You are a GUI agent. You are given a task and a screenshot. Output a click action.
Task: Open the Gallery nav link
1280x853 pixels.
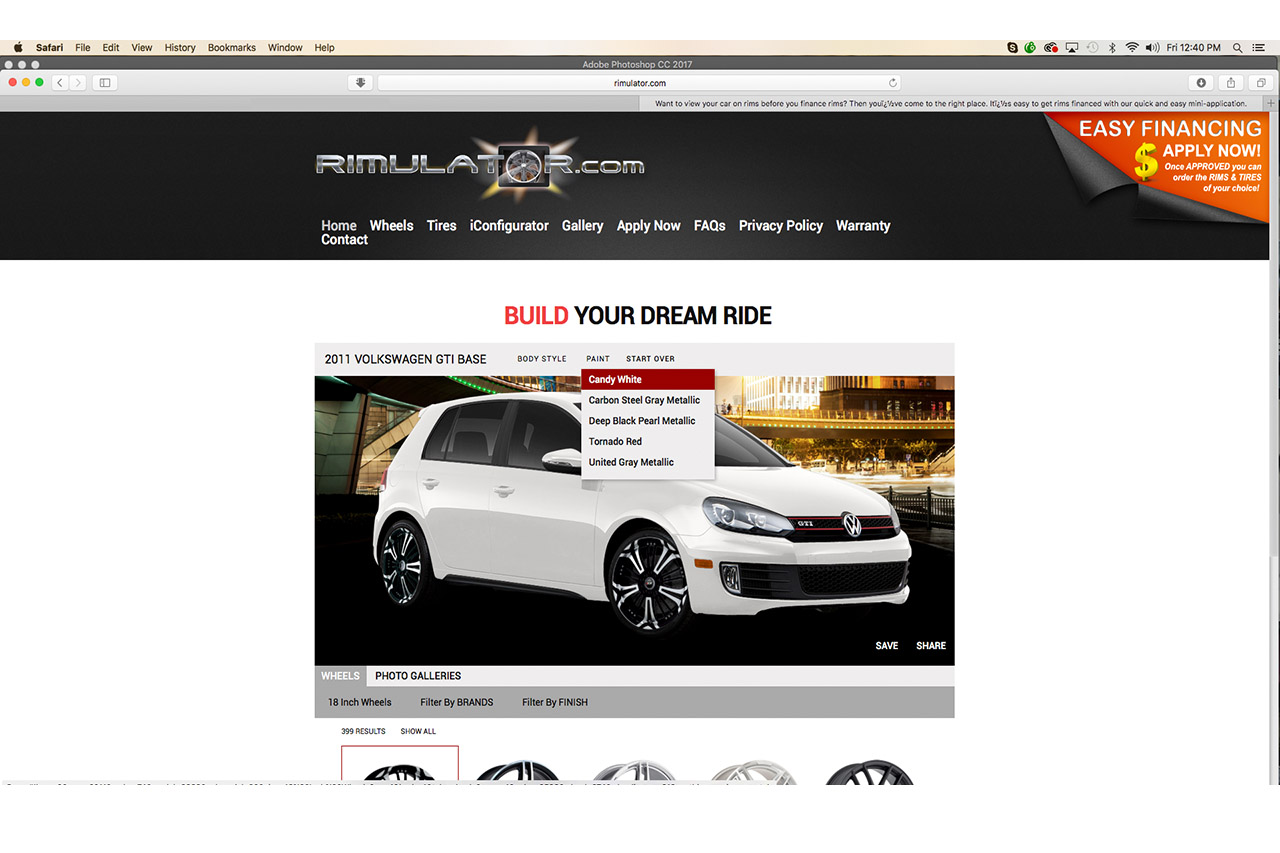pyautogui.click(x=583, y=226)
